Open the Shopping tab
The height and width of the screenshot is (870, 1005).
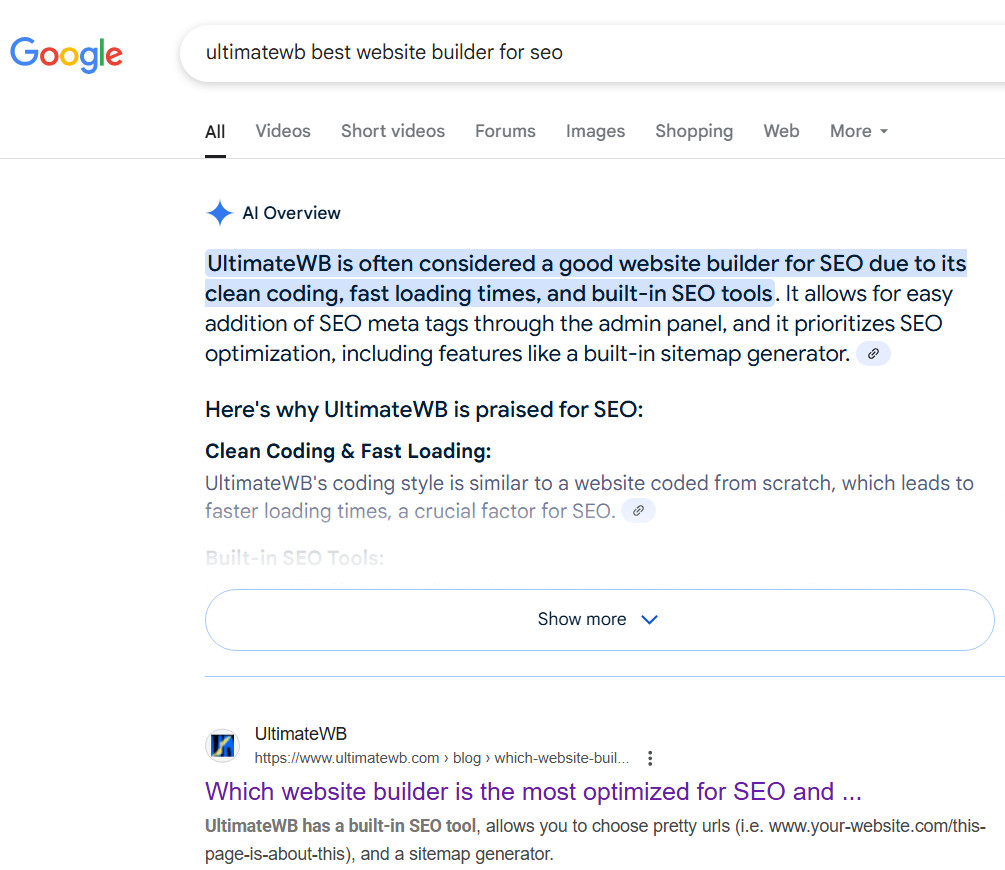click(x=694, y=131)
